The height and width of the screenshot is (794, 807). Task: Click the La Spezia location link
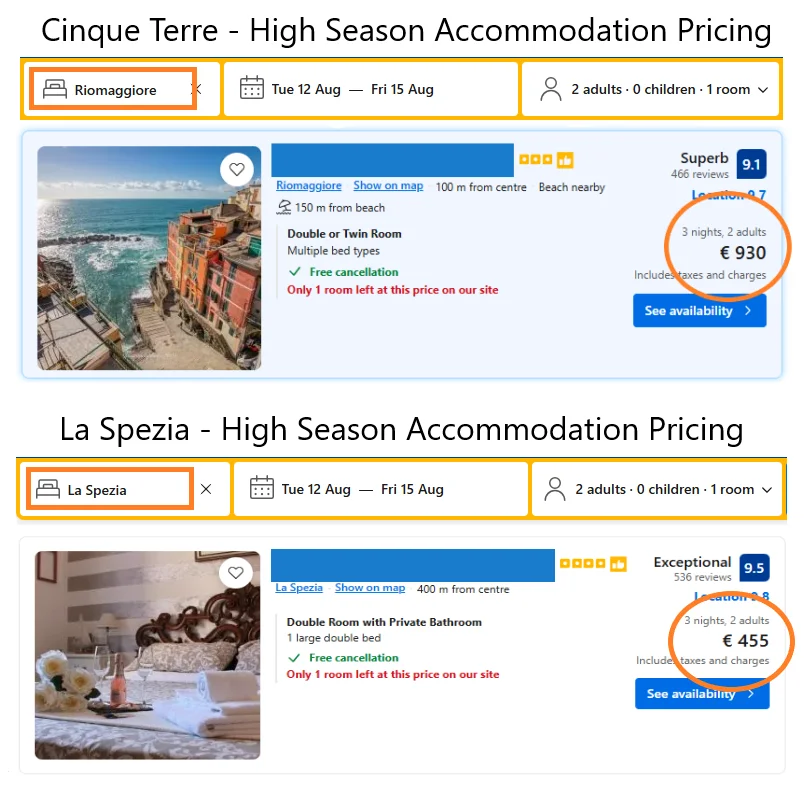[x=299, y=588]
